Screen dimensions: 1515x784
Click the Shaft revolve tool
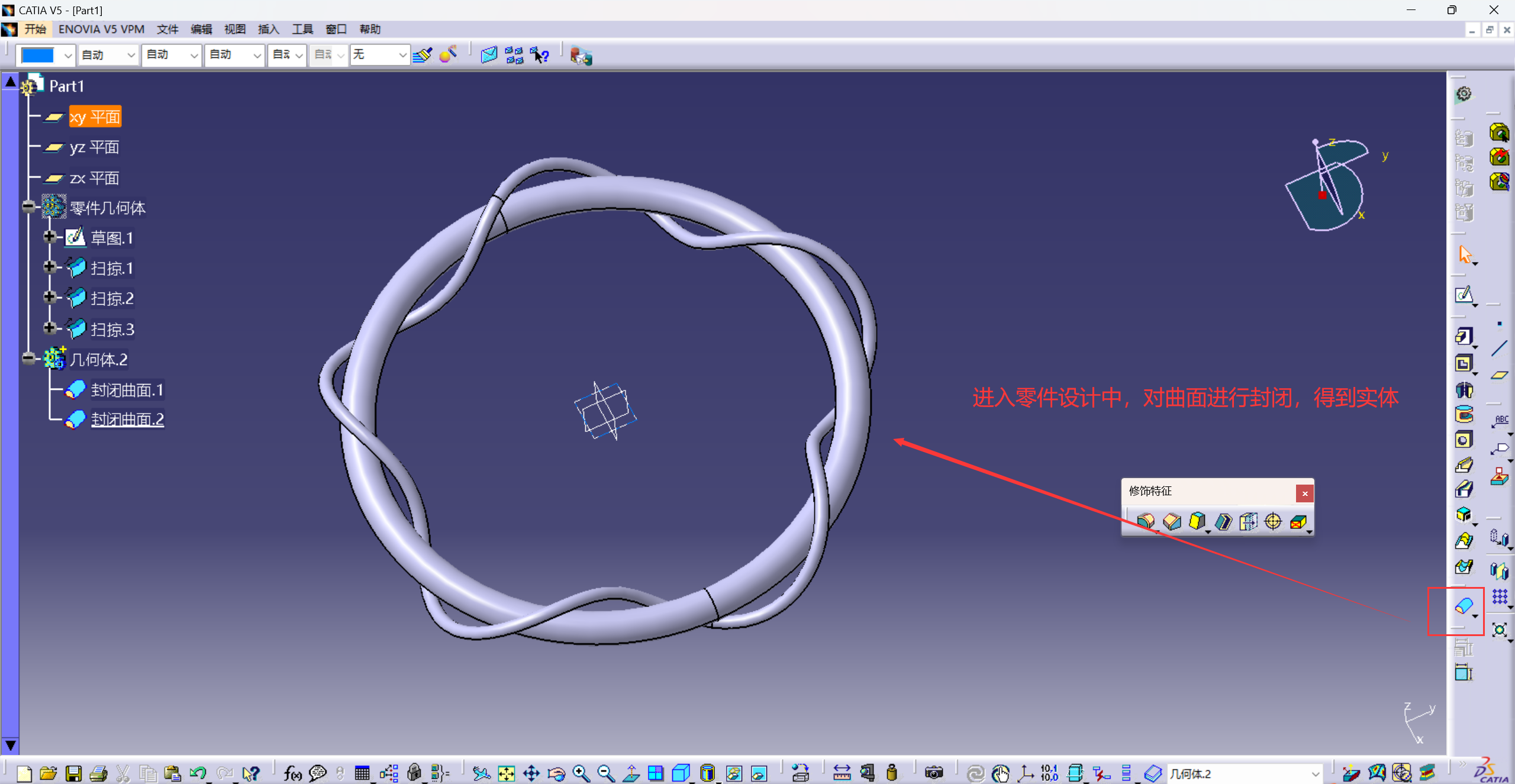(x=1464, y=389)
